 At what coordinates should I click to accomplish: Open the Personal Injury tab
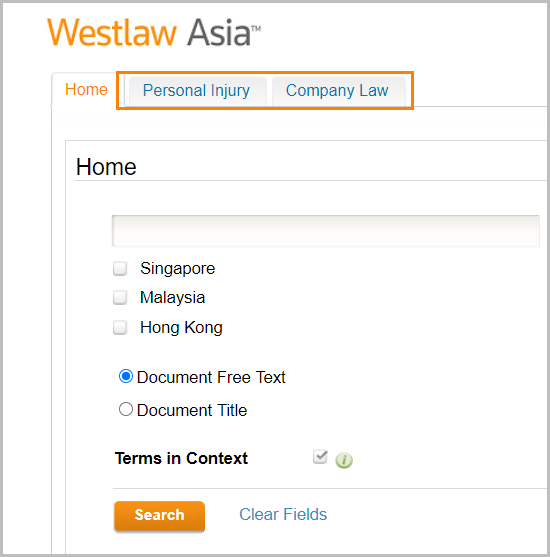tap(198, 91)
